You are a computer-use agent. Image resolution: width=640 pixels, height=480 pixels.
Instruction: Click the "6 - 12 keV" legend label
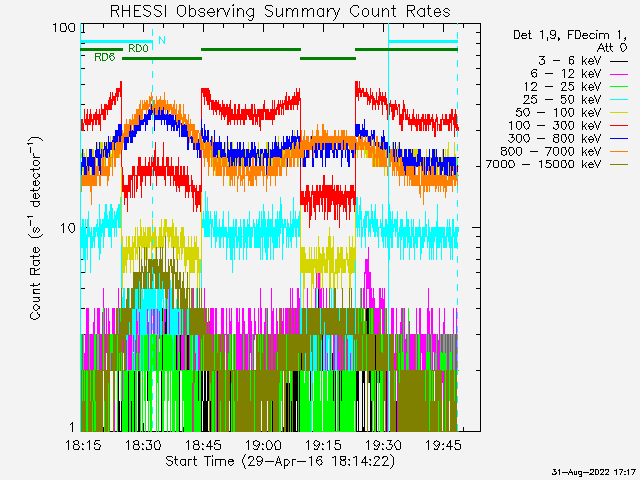[x=566, y=74]
